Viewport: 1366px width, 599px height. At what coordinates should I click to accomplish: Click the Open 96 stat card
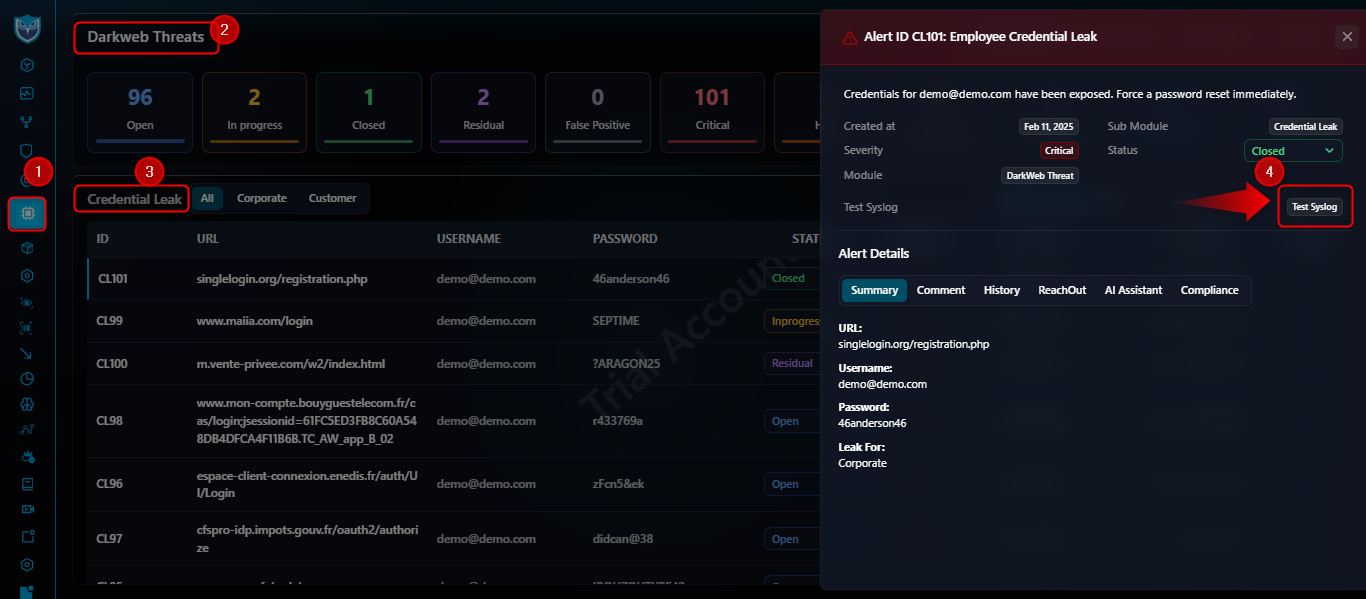point(140,112)
